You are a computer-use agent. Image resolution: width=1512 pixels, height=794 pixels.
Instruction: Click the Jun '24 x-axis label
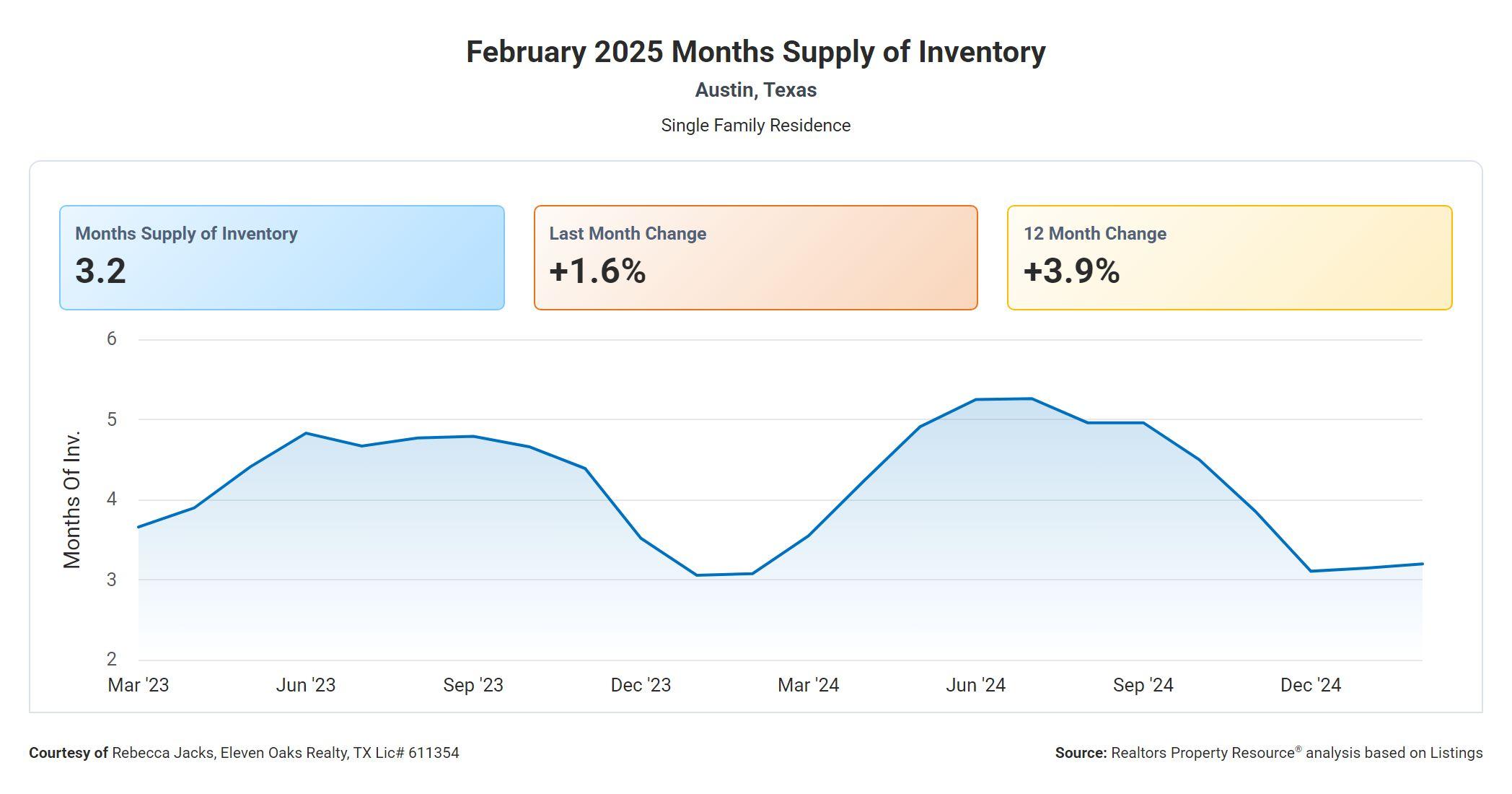975,685
